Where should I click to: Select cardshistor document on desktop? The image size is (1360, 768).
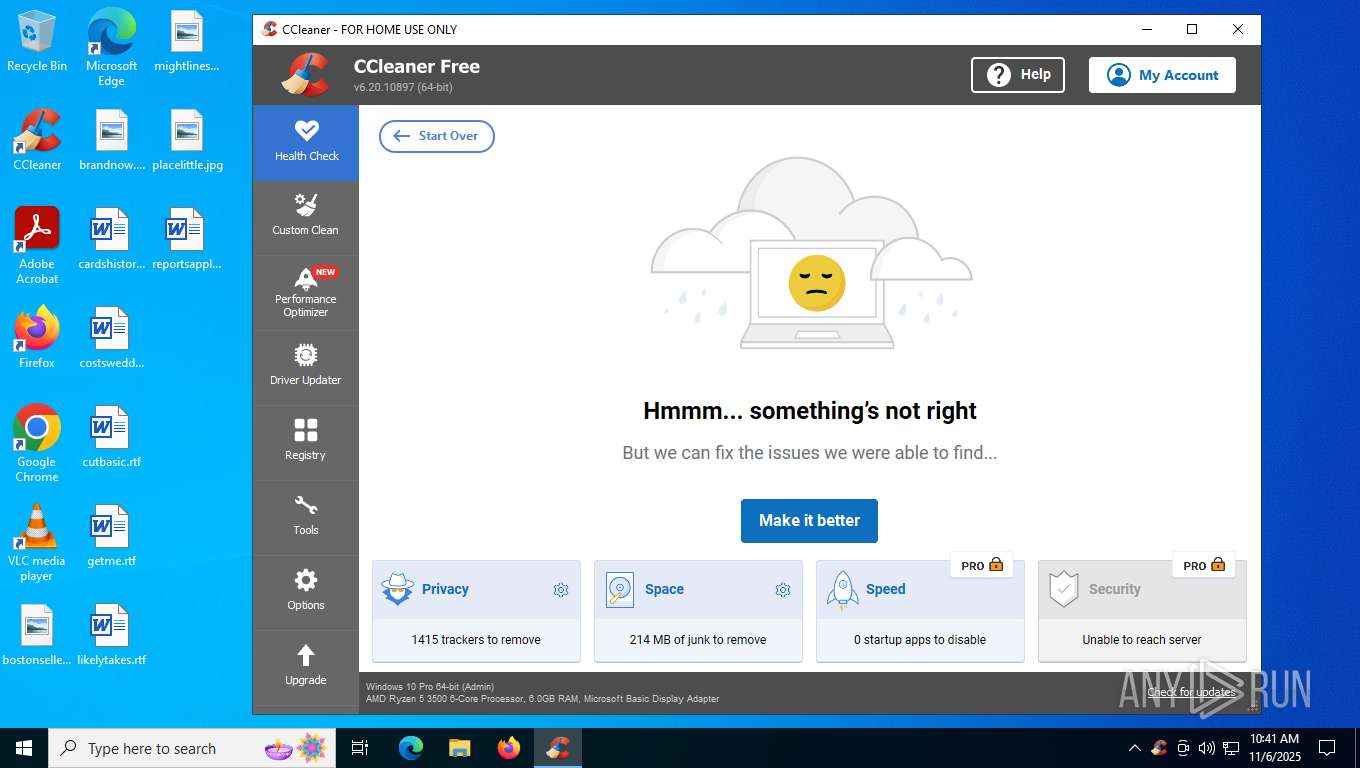coord(111,239)
